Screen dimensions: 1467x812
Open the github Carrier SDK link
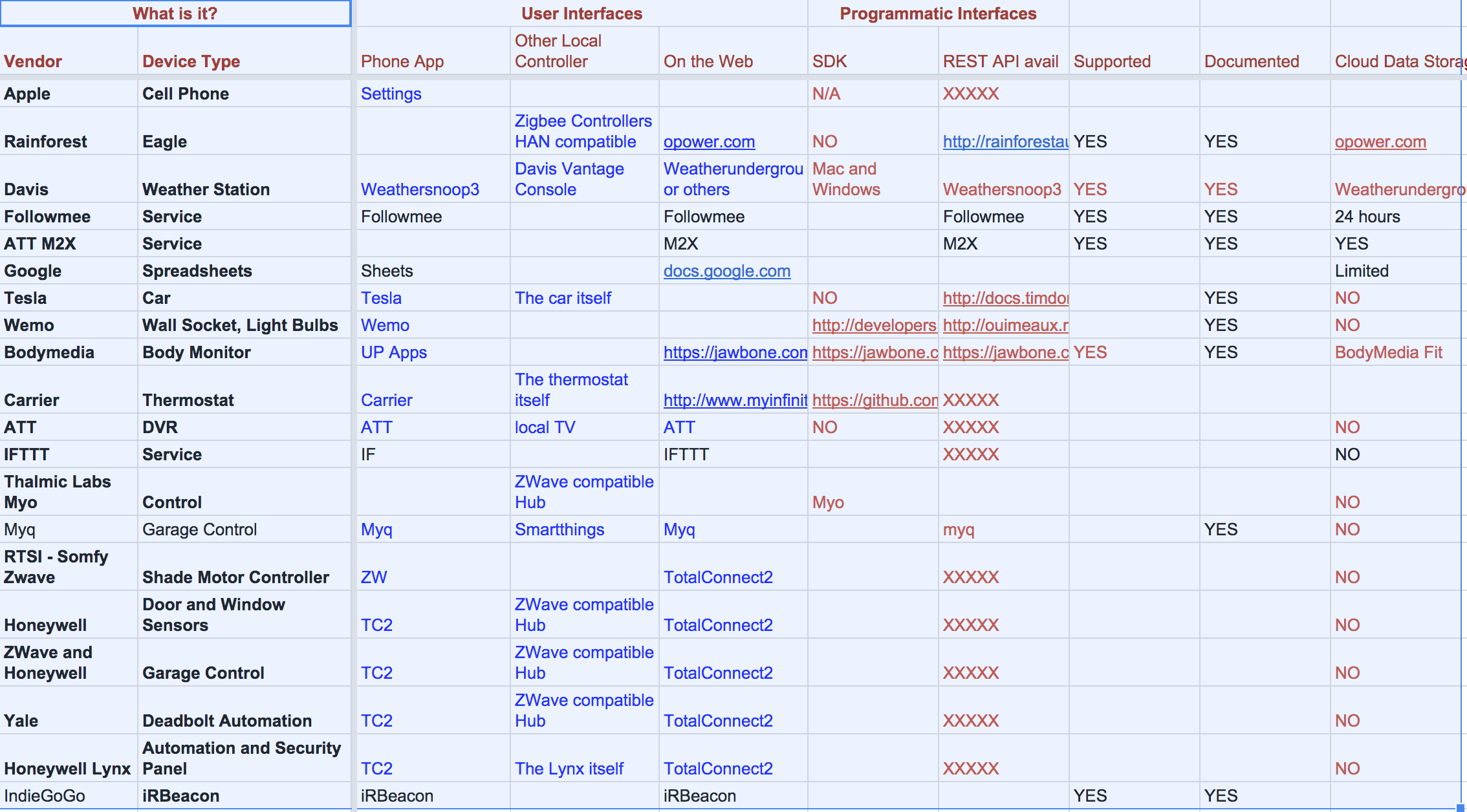tap(874, 400)
